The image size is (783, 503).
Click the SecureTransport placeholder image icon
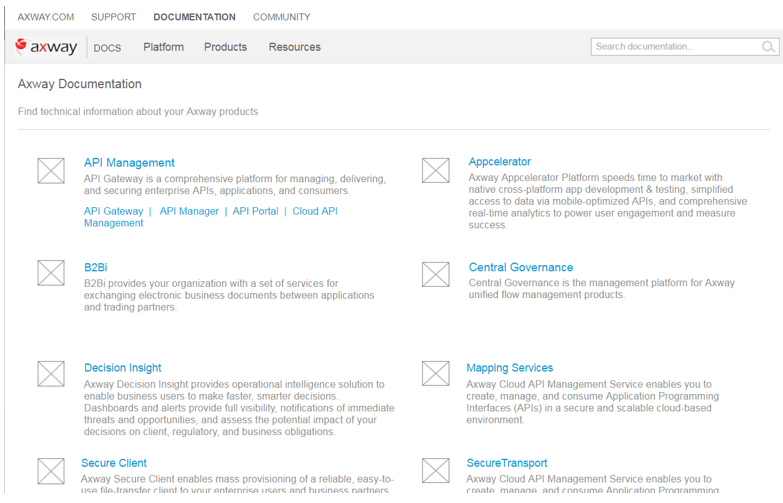pos(435,470)
